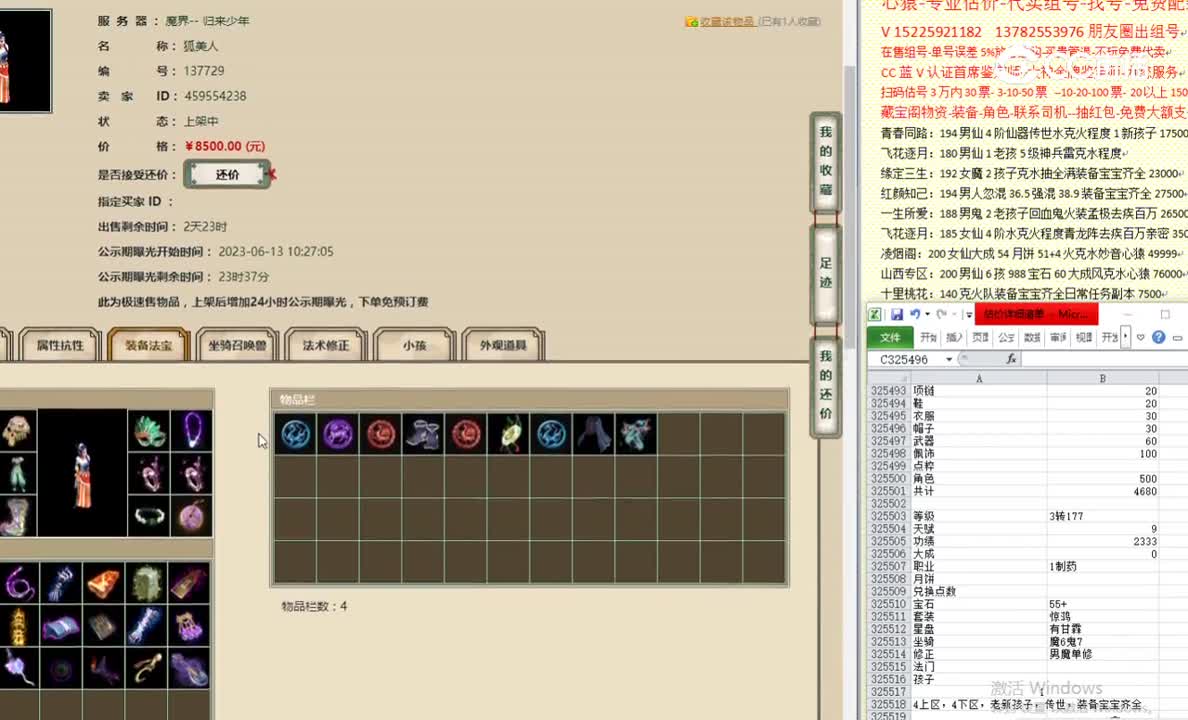Screen dimensions: 1188x720
Task: Select the cloak item icon in the item bar
Action: tap(596, 433)
